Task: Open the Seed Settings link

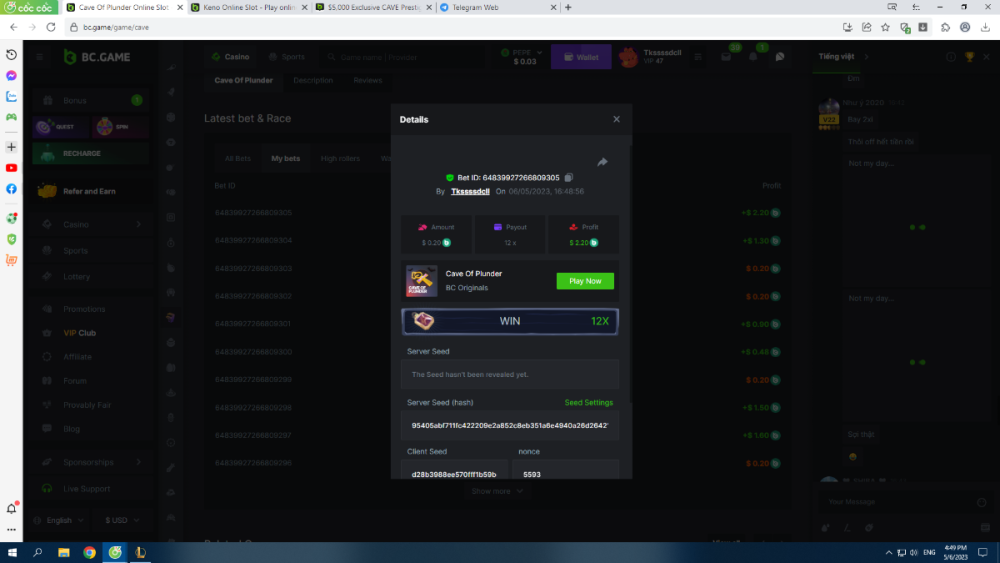Action: (588, 403)
